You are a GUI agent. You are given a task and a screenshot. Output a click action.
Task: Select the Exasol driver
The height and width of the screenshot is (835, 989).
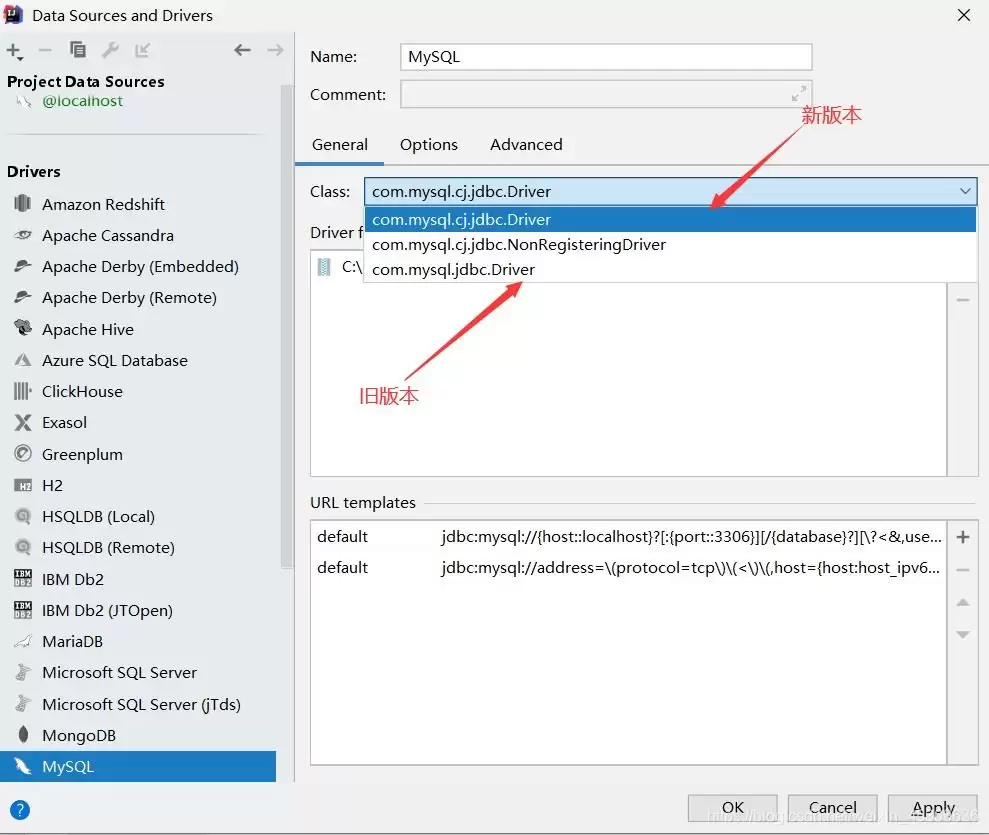pos(138,423)
